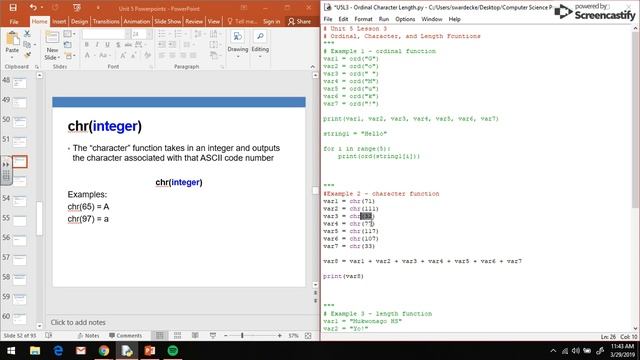640x360 pixels.
Task: Activate the Format Painter brush
Action: pyautogui.click(x=27, y=54)
